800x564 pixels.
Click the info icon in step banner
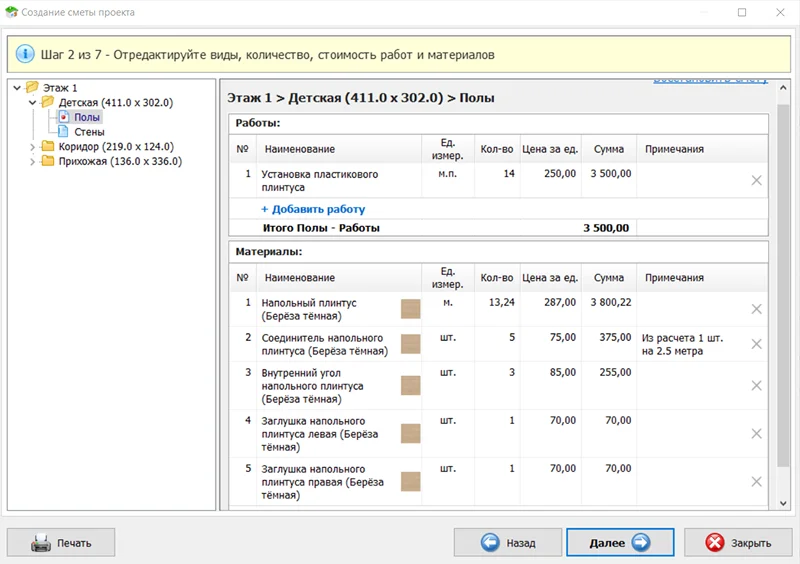click(25, 54)
